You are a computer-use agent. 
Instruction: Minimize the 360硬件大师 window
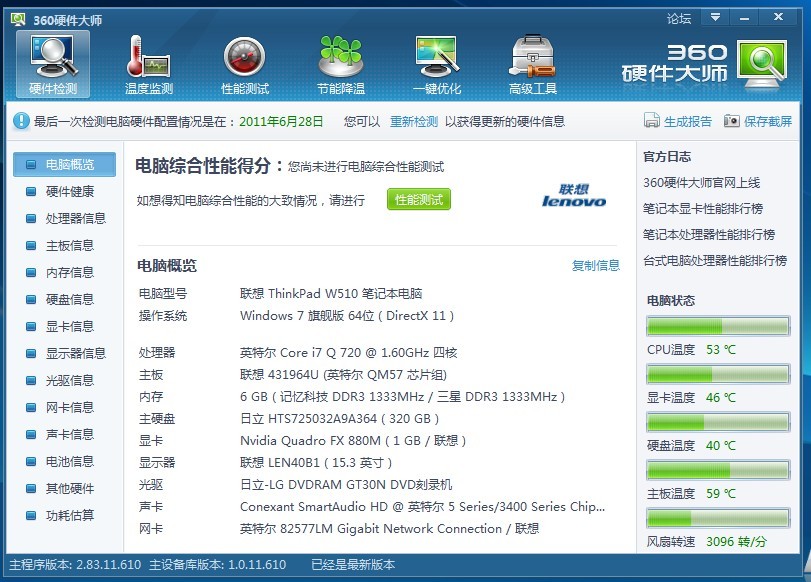tap(744, 18)
